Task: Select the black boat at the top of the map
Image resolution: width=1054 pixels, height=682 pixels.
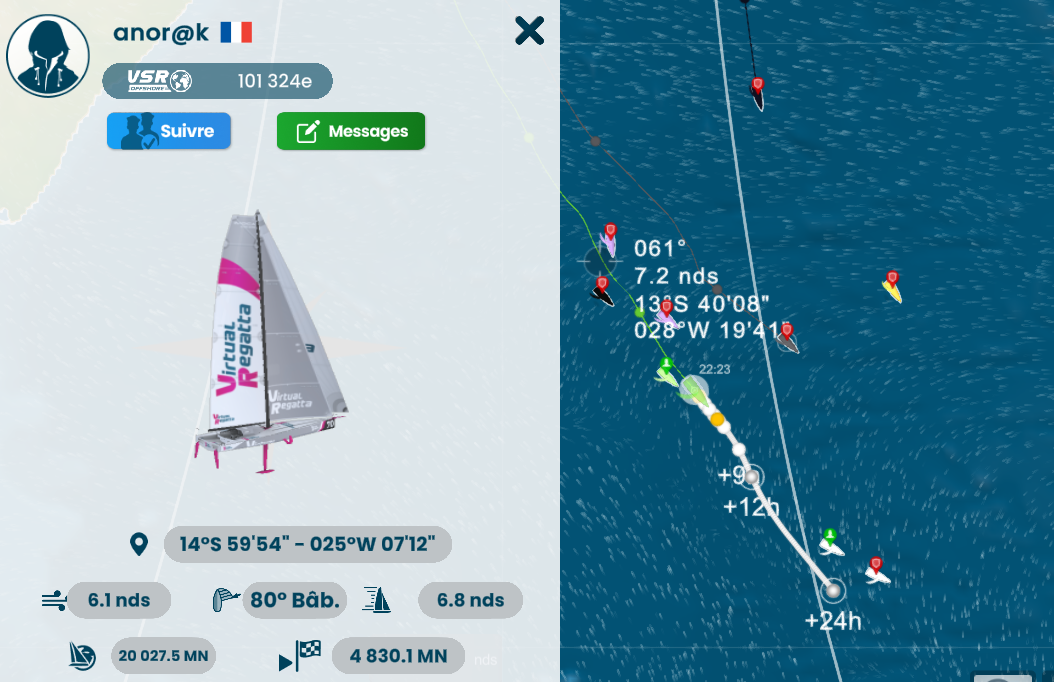Action: (758, 95)
